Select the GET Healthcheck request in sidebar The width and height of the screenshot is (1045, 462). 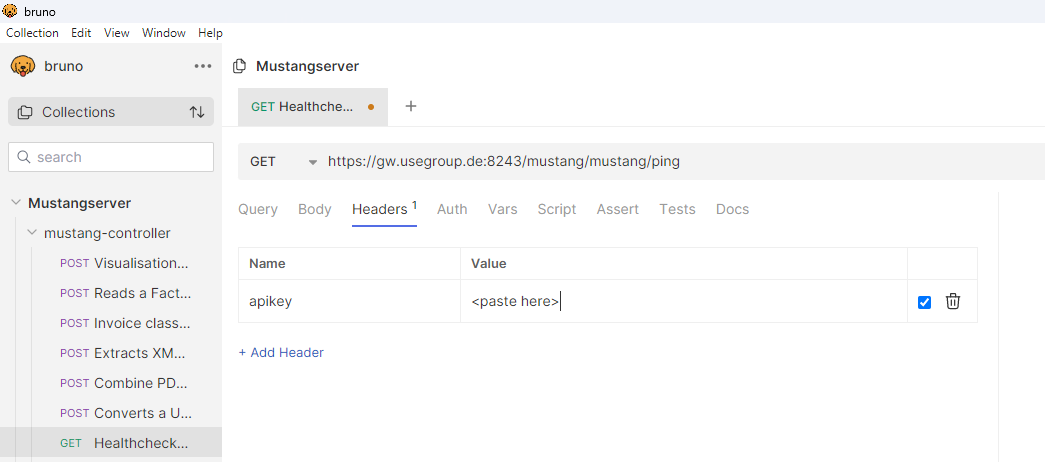click(x=111, y=443)
